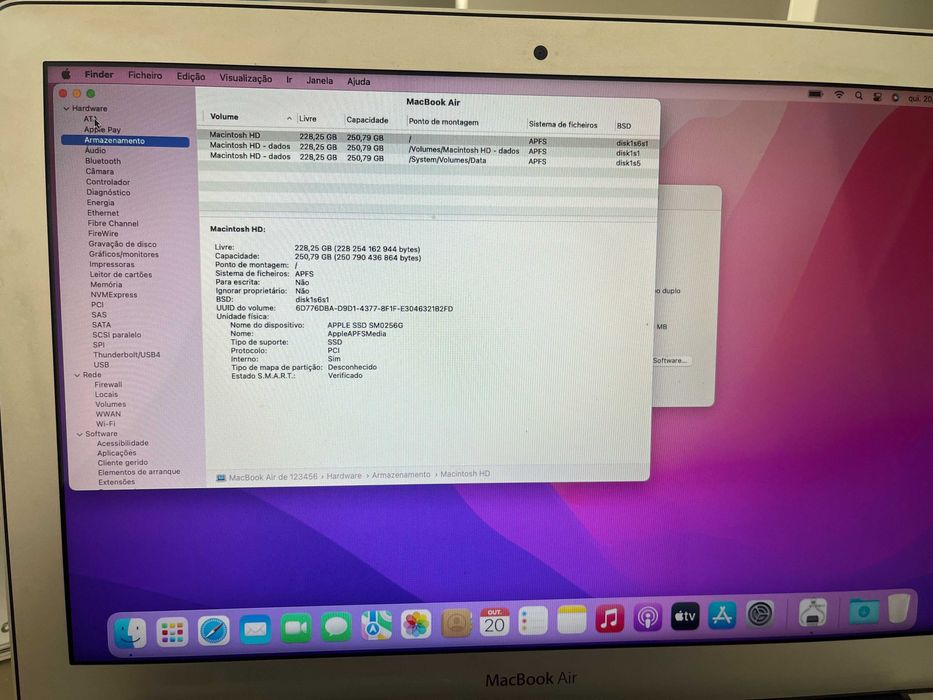
Task: Open Messages in the Dock
Action: coord(336,627)
